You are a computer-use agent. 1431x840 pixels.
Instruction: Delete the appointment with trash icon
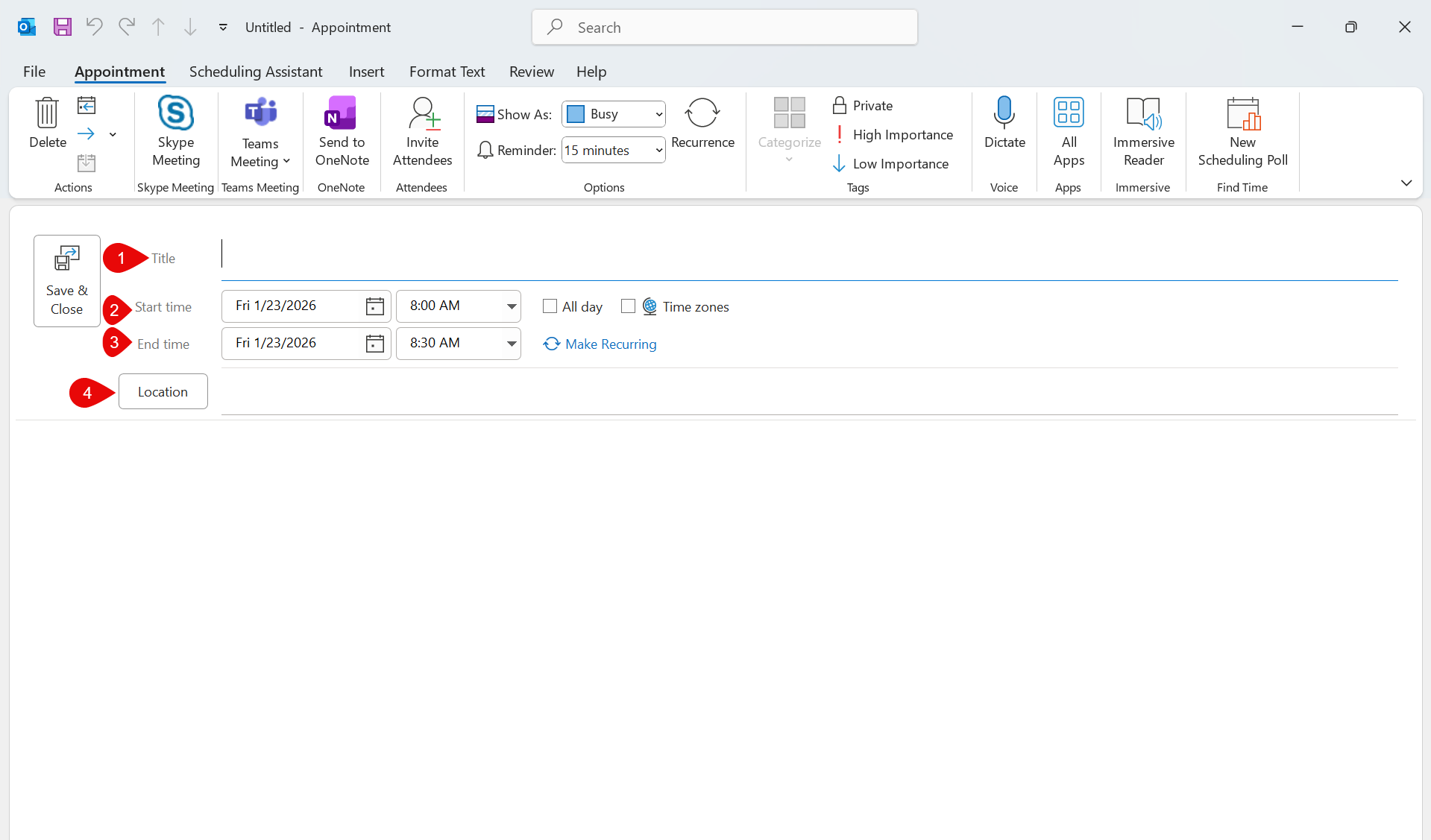[x=47, y=114]
